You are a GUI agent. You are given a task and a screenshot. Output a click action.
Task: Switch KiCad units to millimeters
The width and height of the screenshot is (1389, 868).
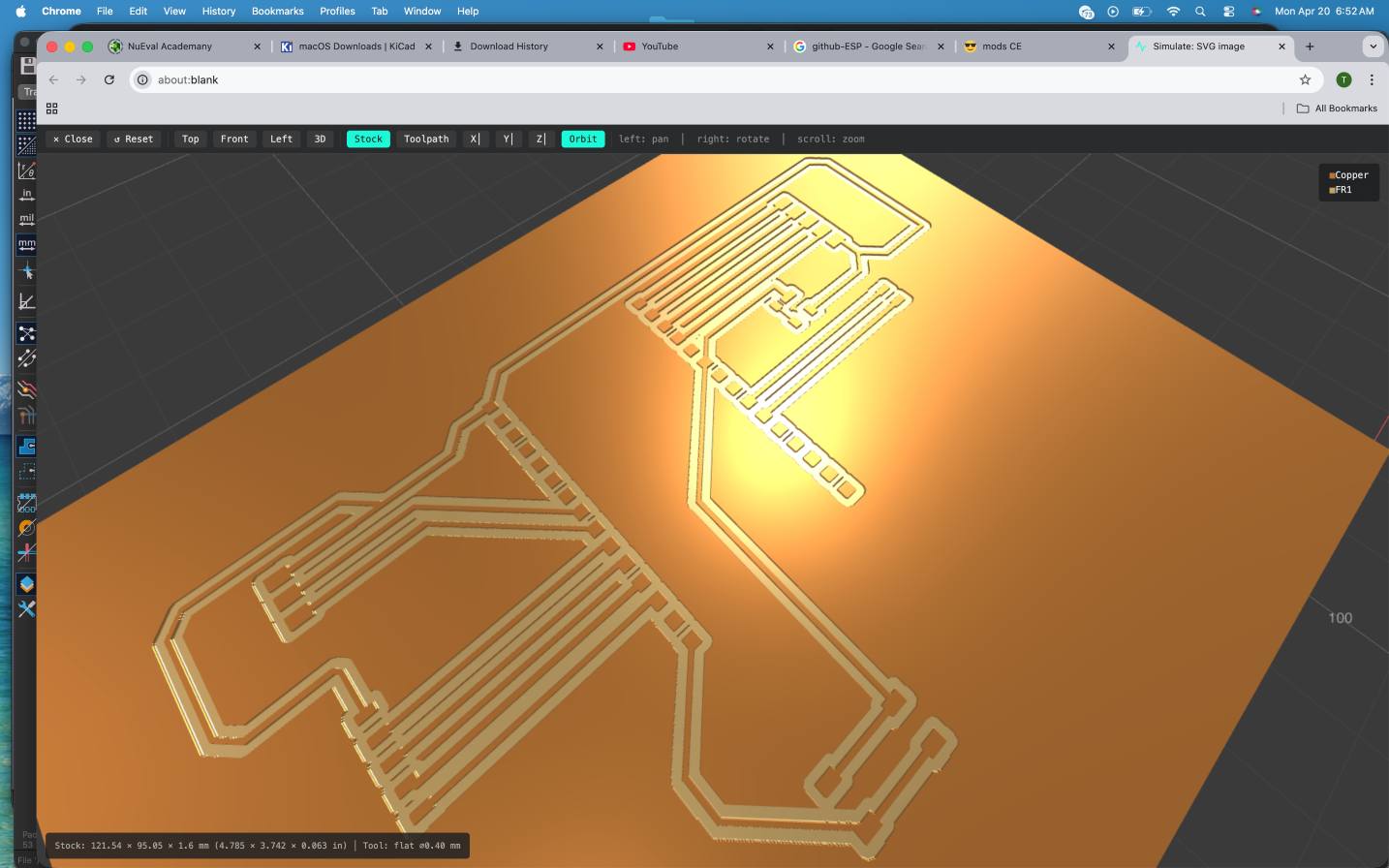(27, 245)
